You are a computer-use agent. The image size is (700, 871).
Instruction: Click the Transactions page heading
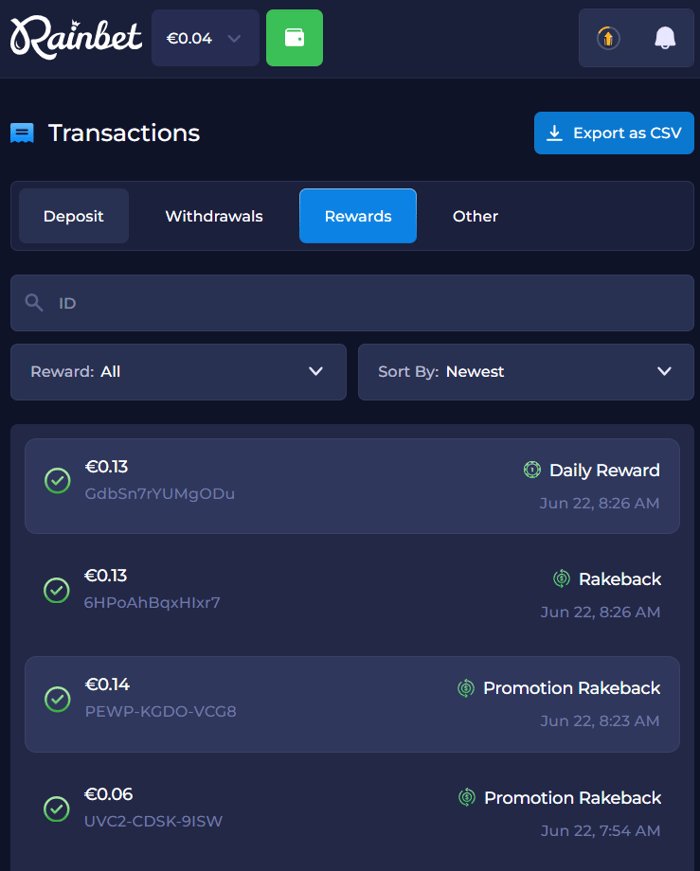pyautogui.click(x=124, y=133)
